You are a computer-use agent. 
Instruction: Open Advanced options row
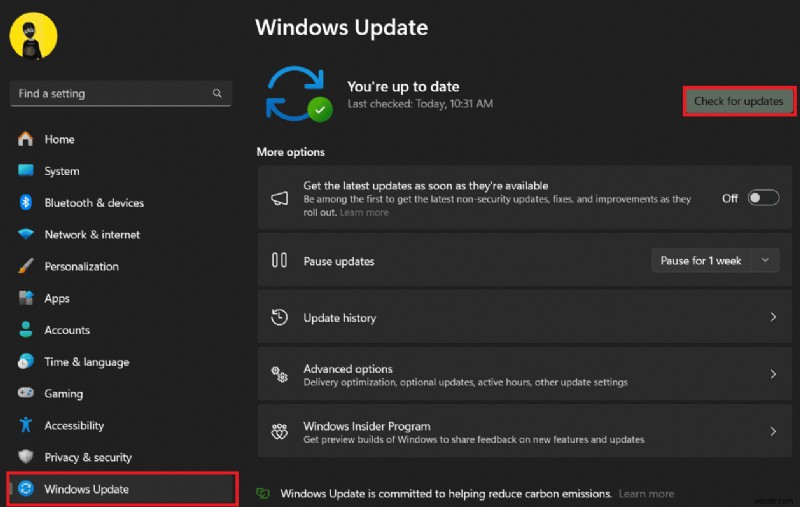coord(524,374)
